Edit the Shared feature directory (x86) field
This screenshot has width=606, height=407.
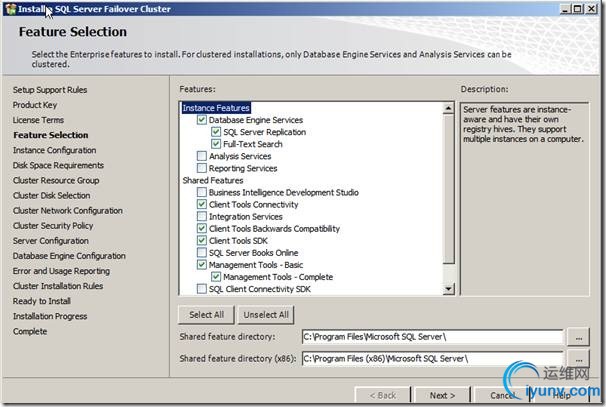(x=432, y=359)
